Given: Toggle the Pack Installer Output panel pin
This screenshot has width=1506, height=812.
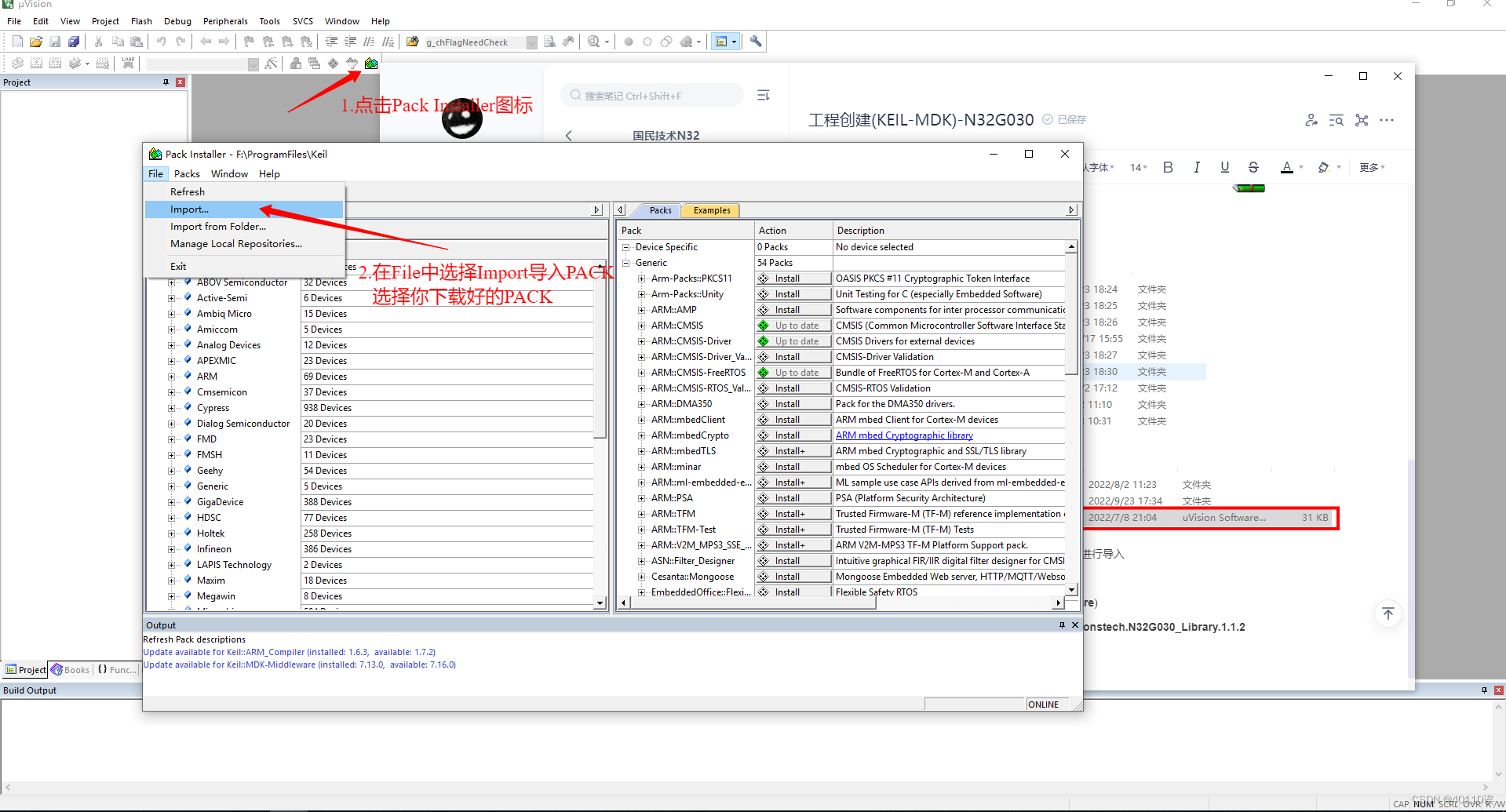Looking at the screenshot, I should click(x=1062, y=625).
